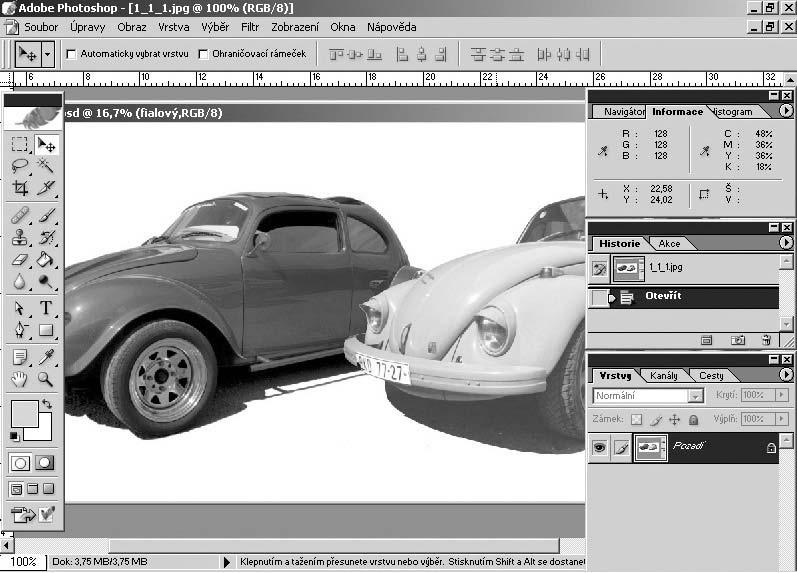Tick the 'Ohraničovací rámeček' checkbox
This screenshot has height=573, width=797.
pyautogui.click(x=204, y=54)
